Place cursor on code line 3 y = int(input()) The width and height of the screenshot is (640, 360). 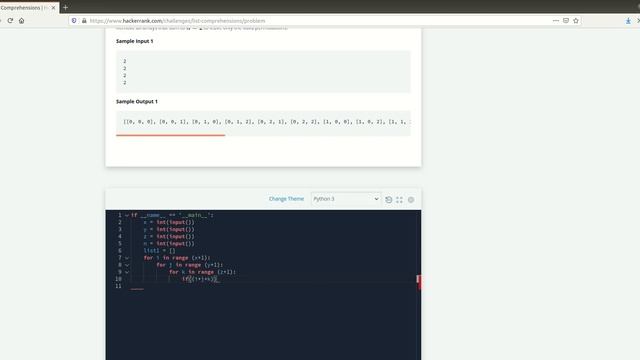[x=169, y=229]
